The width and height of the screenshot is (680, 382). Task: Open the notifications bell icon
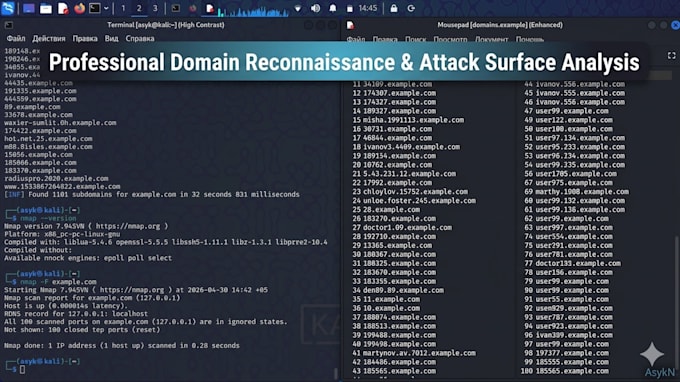click(332, 8)
